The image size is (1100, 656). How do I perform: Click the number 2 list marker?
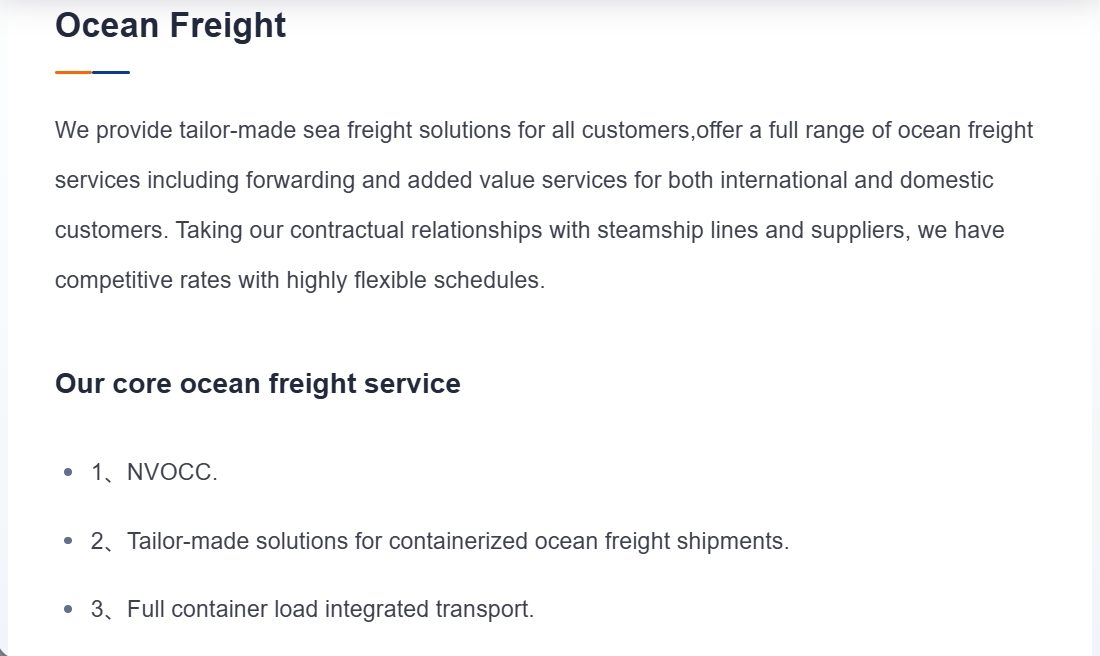pos(98,541)
